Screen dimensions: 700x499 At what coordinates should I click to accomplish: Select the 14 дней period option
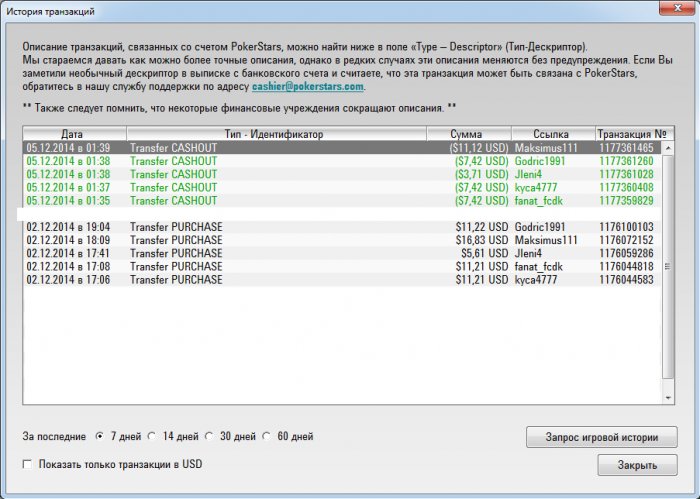[x=152, y=437]
